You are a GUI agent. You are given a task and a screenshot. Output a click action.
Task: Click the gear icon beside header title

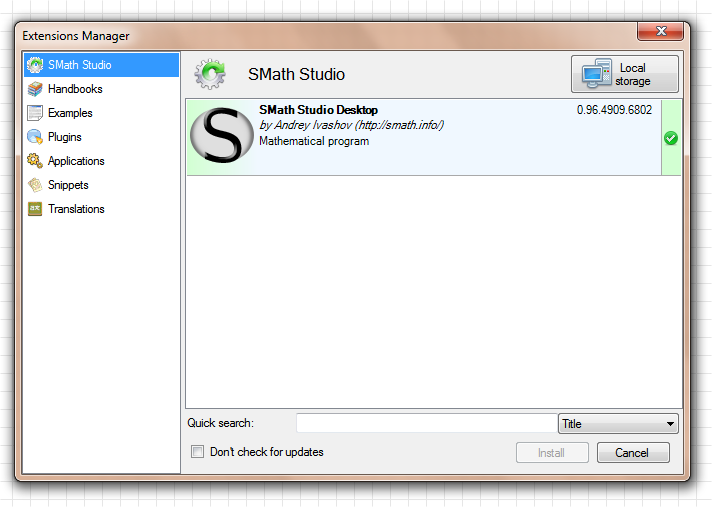pos(210,74)
